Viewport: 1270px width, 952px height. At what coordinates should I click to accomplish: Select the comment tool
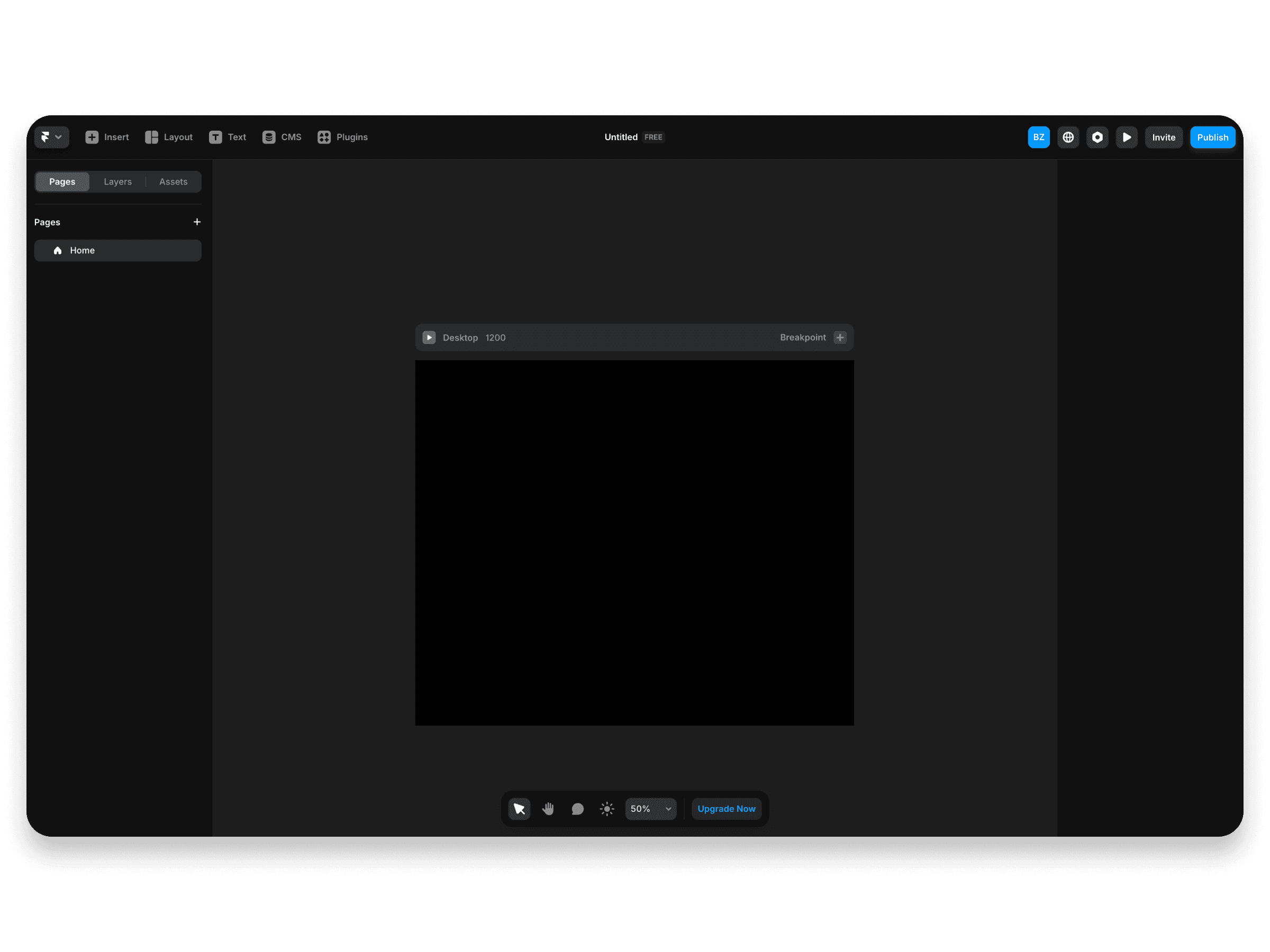(x=578, y=809)
